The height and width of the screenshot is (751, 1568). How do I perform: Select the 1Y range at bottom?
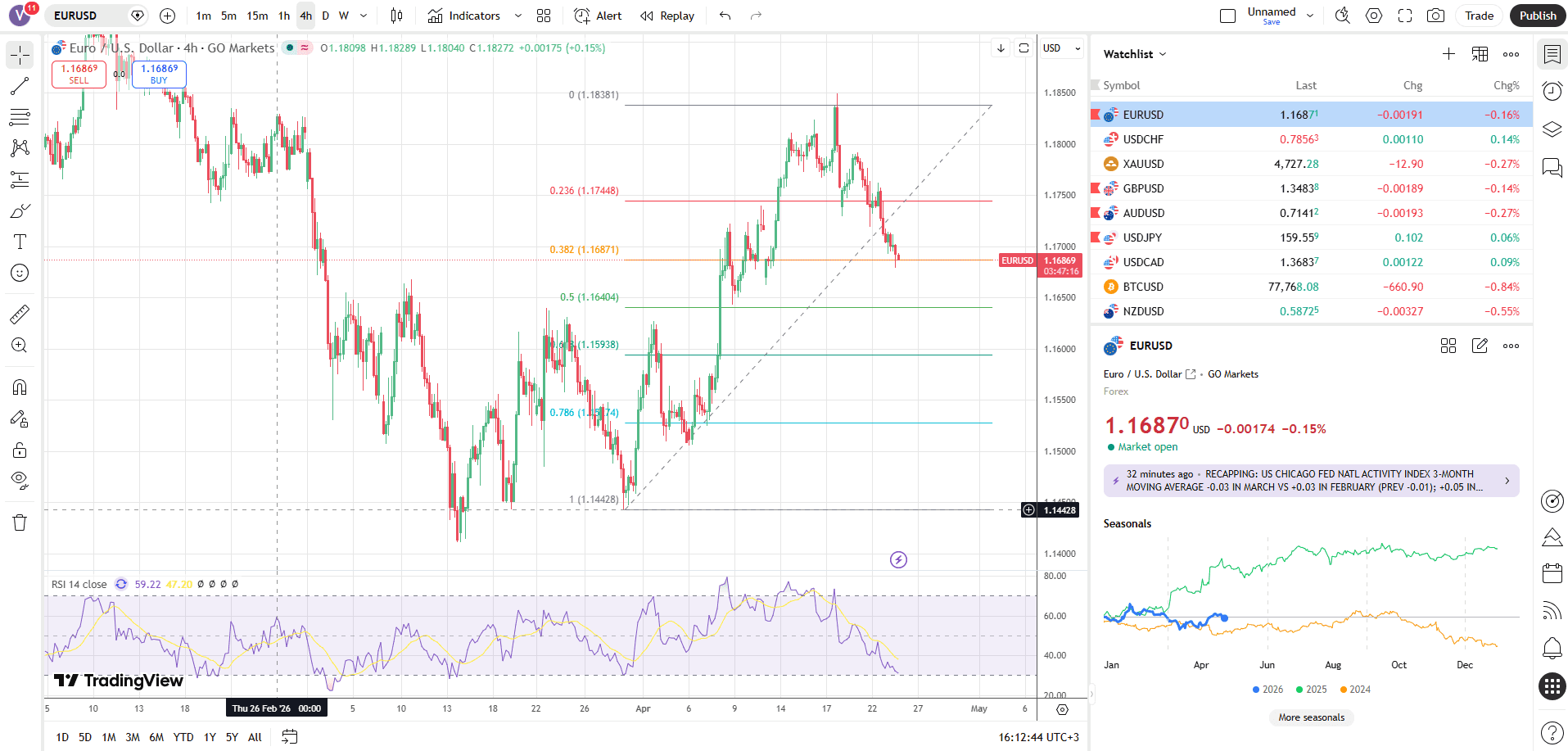point(209,737)
